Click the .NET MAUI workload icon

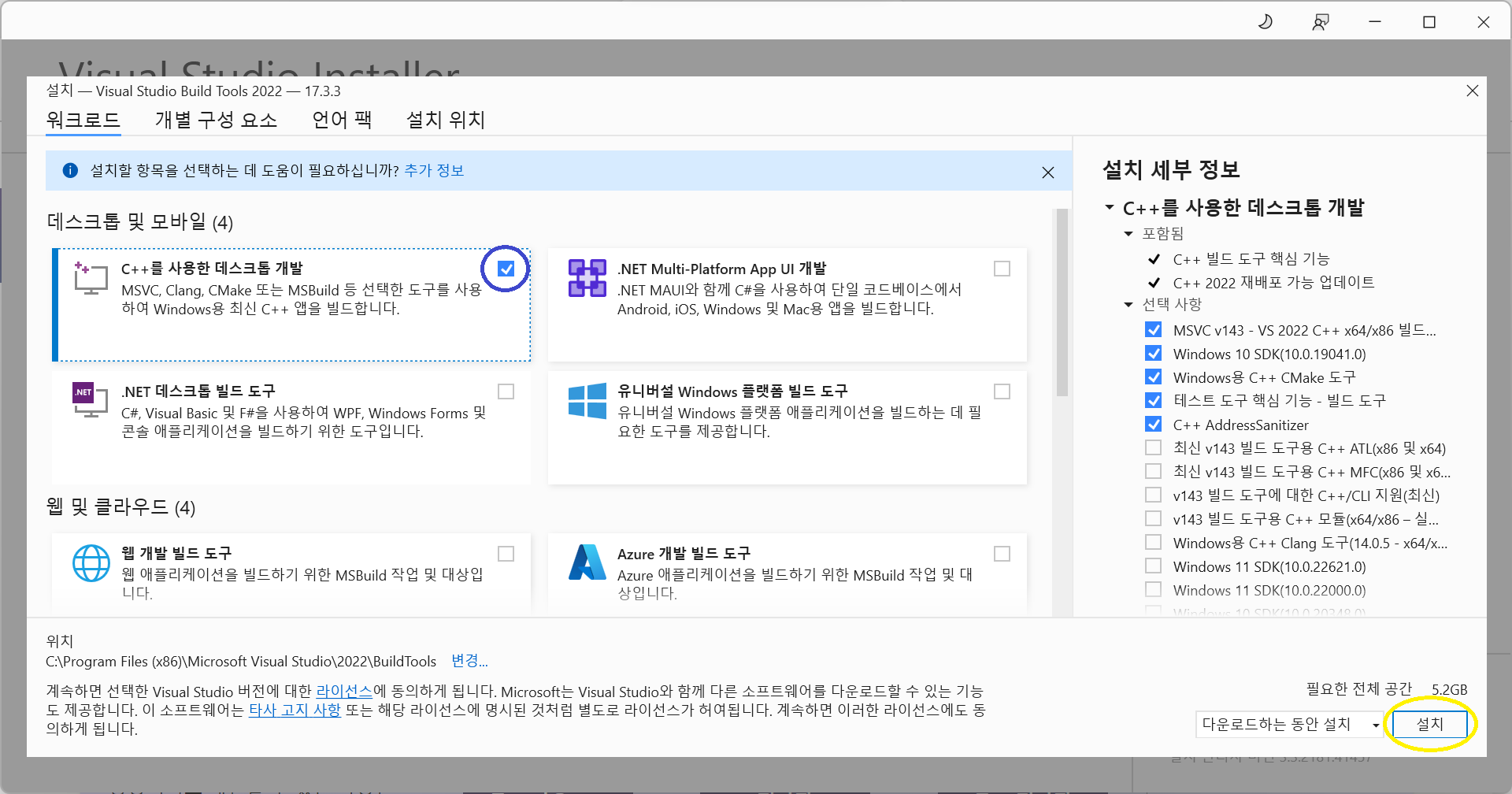[x=587, y=278]
